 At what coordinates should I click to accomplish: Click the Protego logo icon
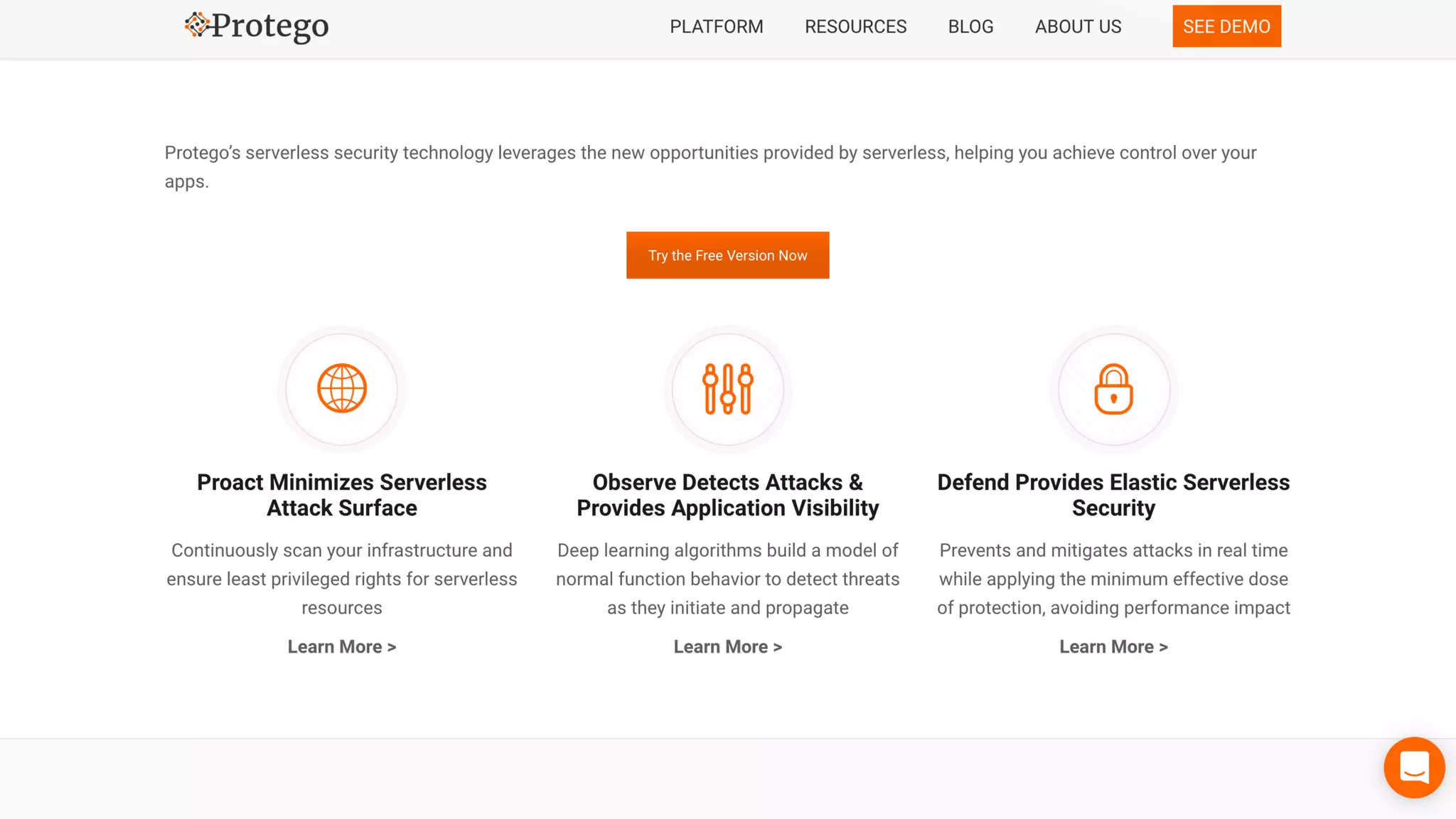coord(197,25)
